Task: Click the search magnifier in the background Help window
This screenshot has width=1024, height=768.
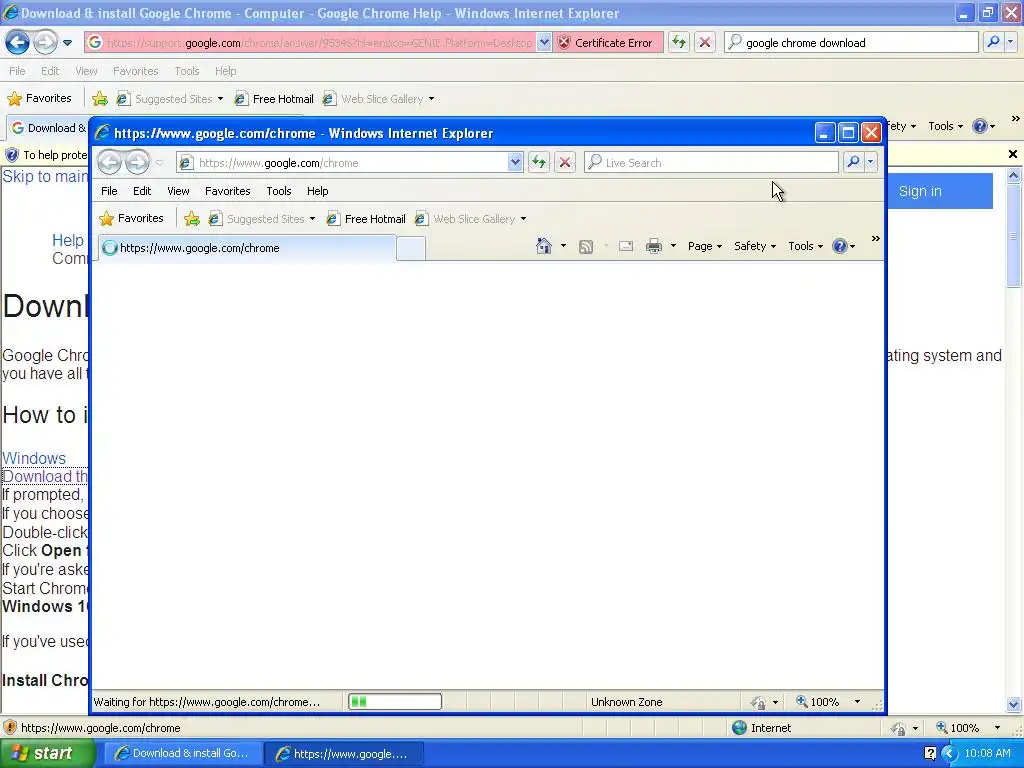Action: [993, 42]
